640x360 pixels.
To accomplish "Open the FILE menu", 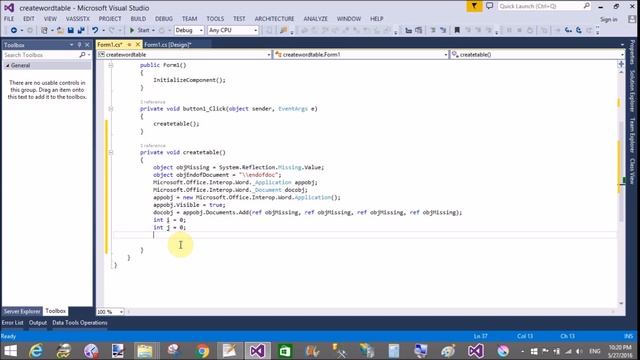I will (x=9, y=19).
